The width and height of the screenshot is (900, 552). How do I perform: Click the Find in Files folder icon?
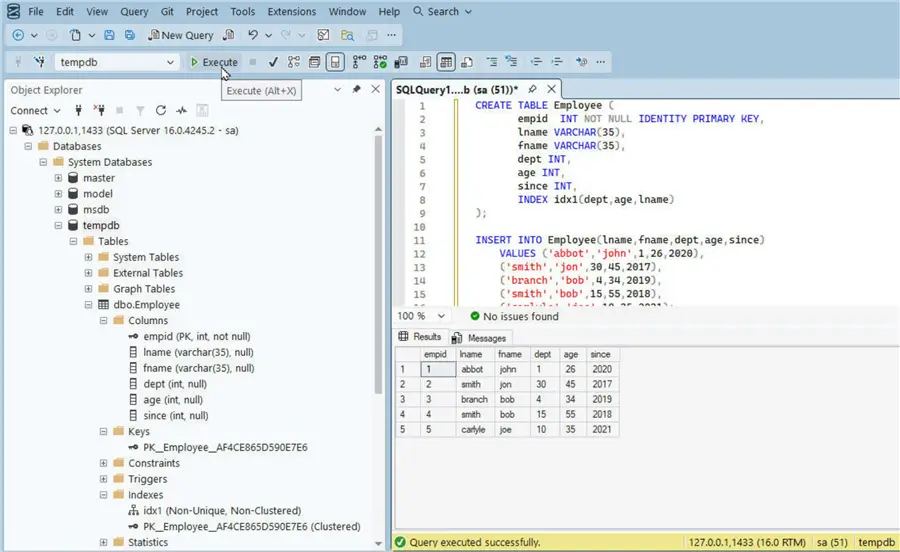coord(347,35)
